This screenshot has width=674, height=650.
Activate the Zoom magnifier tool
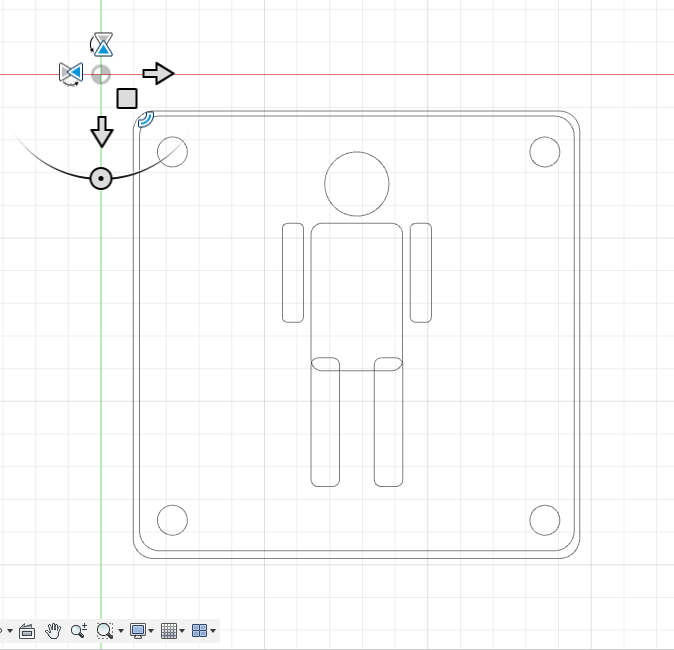79,630
